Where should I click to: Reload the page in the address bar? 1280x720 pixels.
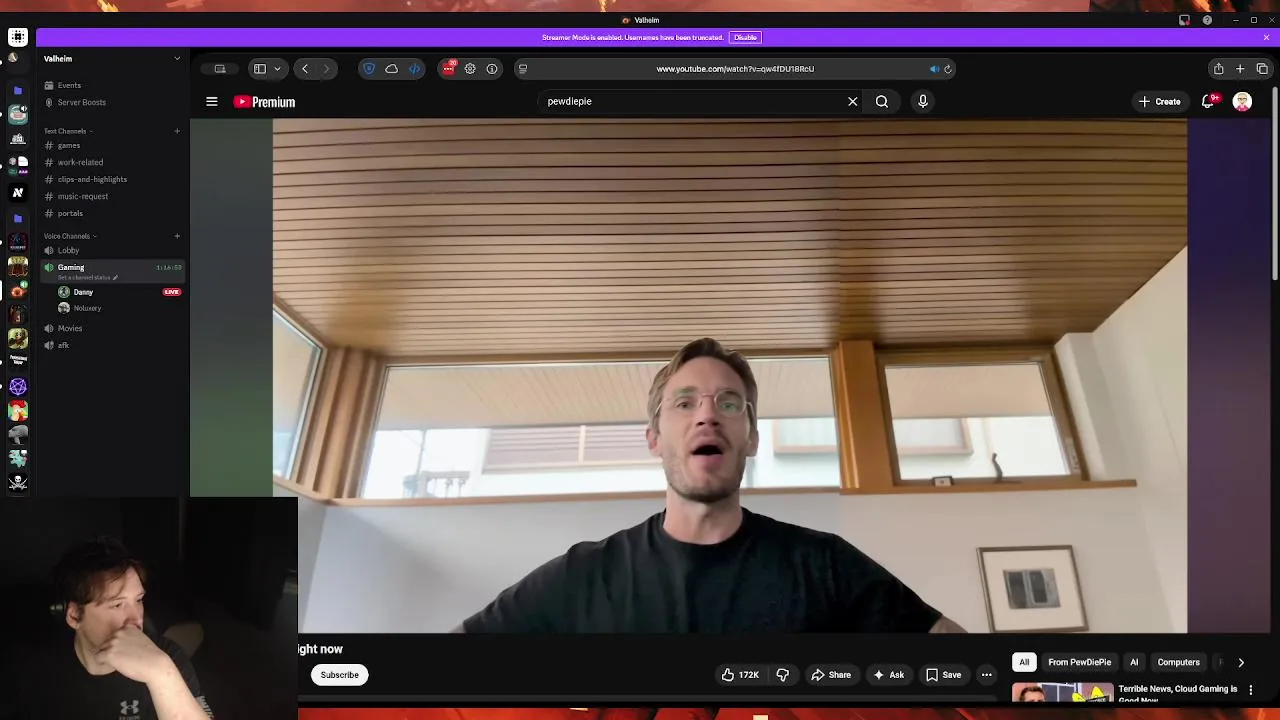tap(948, 69)
